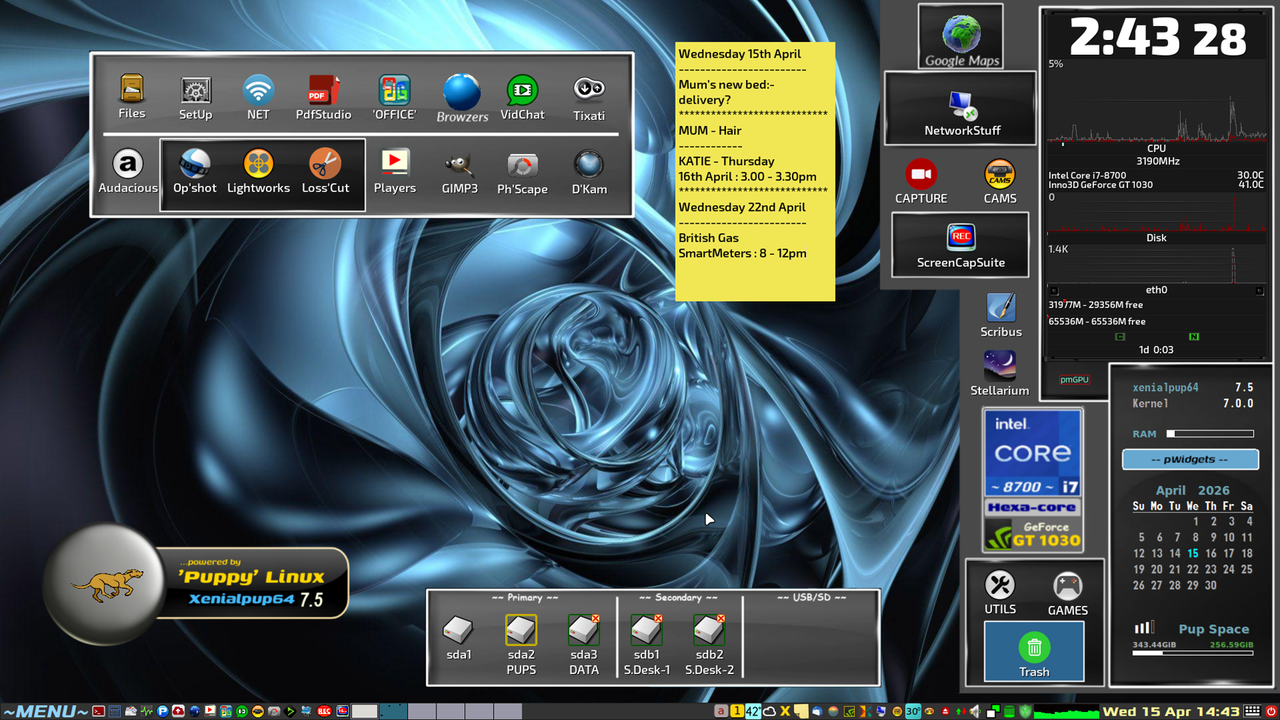Open the Loss'Cut scissors icon

pyautogui.click(x=325, y=164)
